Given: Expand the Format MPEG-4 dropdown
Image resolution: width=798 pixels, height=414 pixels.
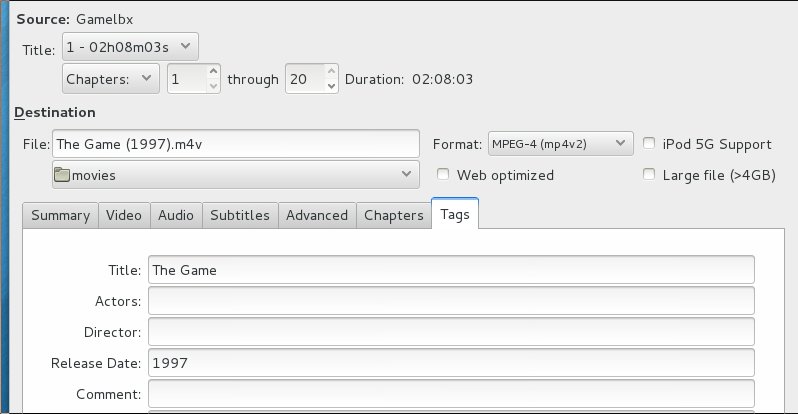Looking at the screenshot, I should click(x=560, y=144).
